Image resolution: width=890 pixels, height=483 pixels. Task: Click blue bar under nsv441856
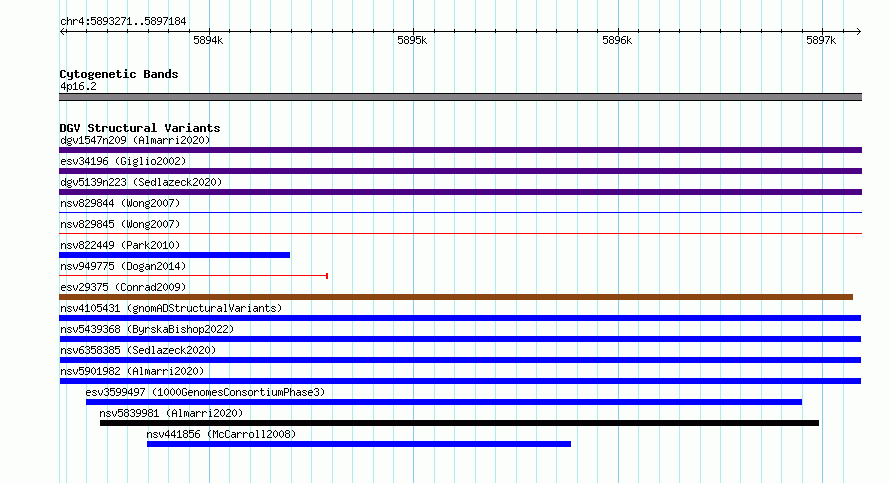(x=359, y=444)
